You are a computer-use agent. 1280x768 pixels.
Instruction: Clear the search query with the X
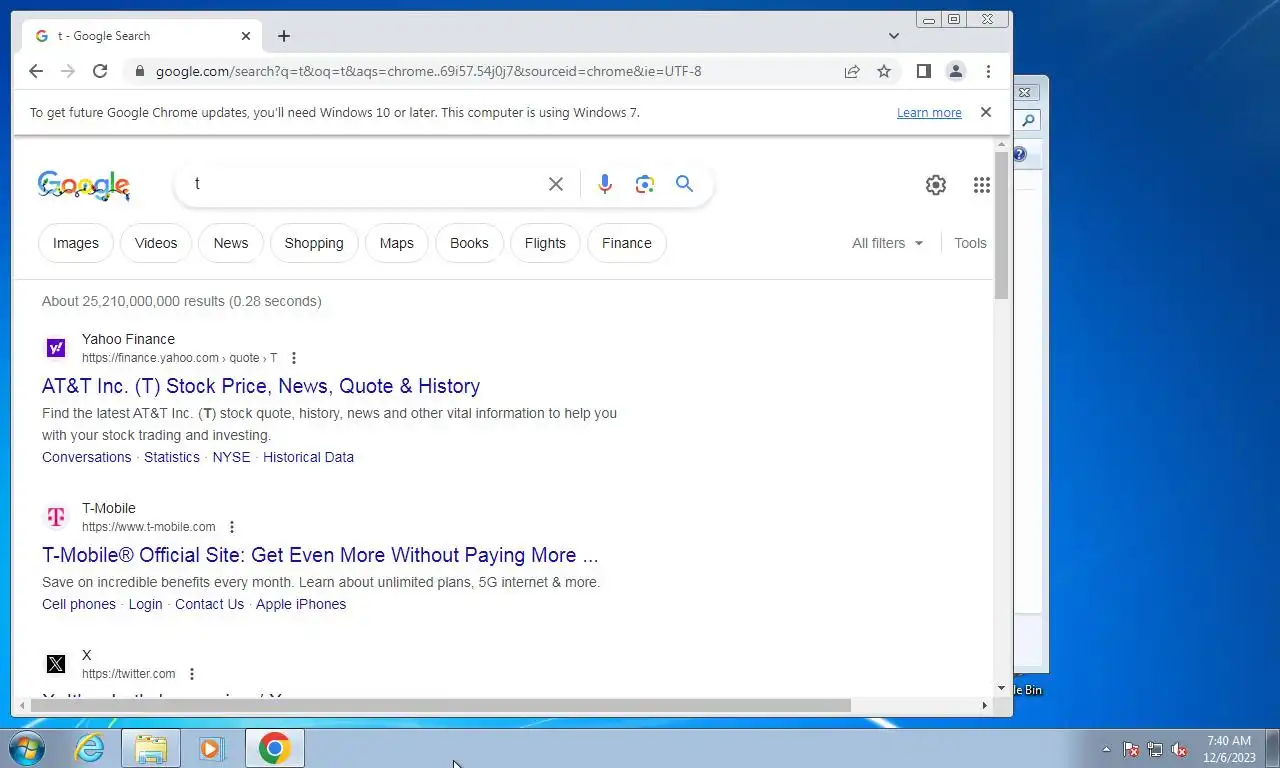(556, 184)
